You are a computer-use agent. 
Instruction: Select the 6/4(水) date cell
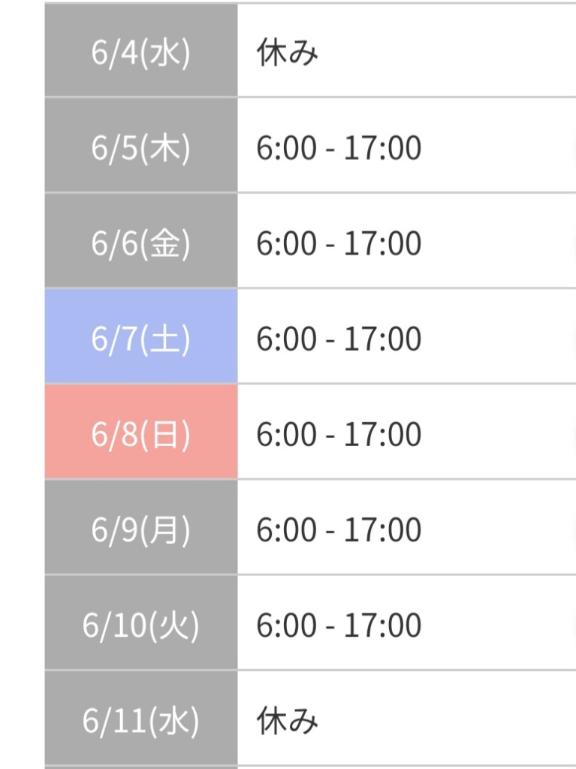tap(141, 51)
